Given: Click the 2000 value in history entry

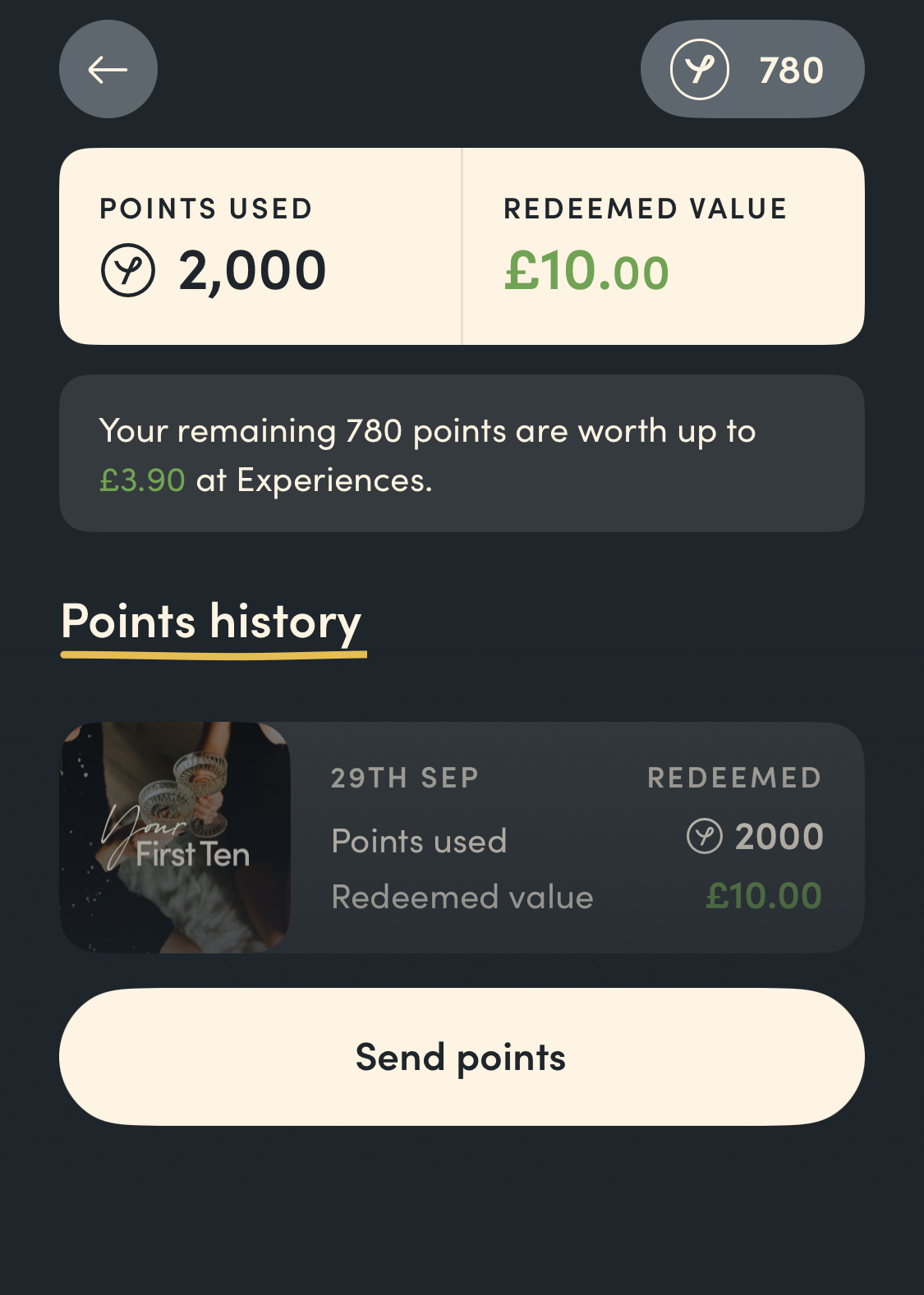Looking at the screenshot, I should (779, 837).
